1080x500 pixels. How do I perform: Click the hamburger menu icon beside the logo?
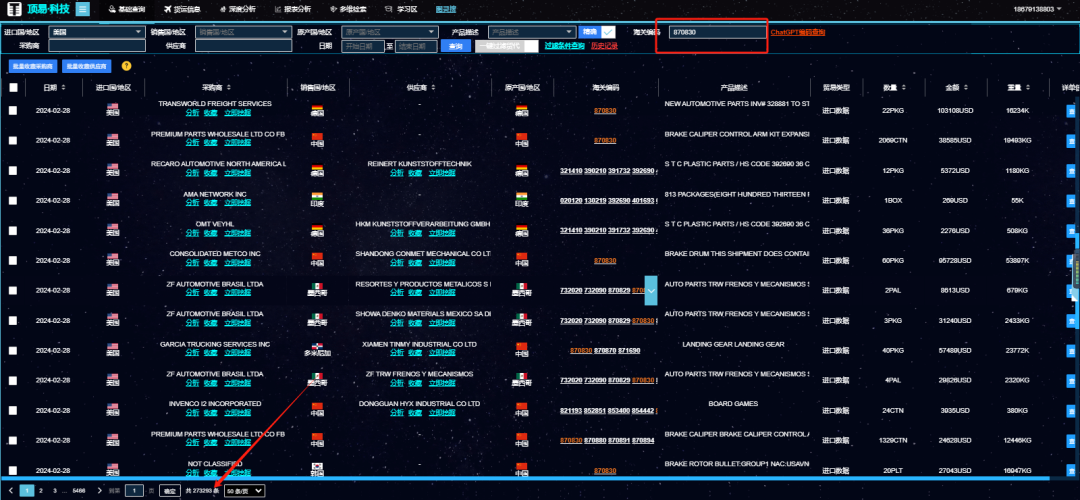coord(83,9)
